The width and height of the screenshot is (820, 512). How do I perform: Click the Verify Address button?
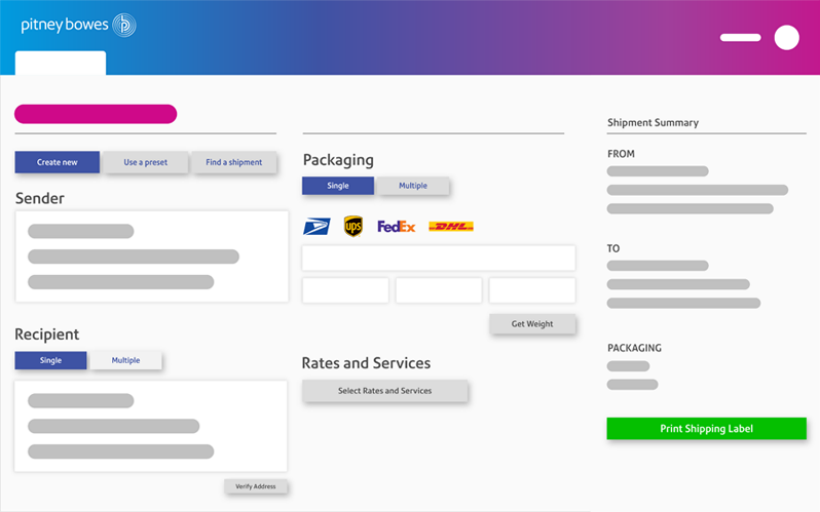click(256, 487)
